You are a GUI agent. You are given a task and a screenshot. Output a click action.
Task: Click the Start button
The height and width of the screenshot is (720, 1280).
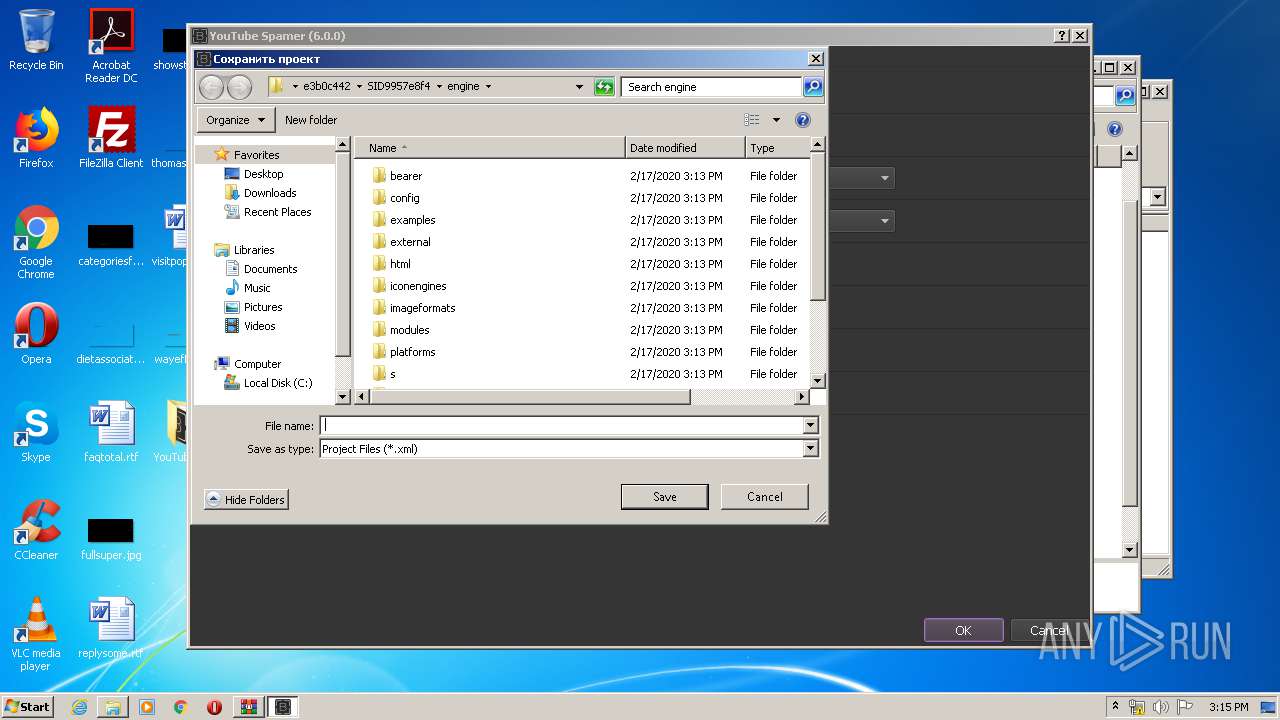point(27,707)
